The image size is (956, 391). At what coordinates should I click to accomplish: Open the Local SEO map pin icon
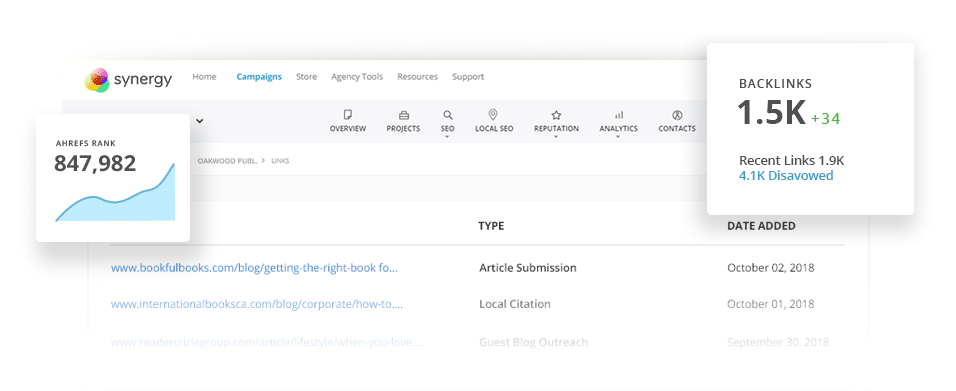click(x=494, y=115)
